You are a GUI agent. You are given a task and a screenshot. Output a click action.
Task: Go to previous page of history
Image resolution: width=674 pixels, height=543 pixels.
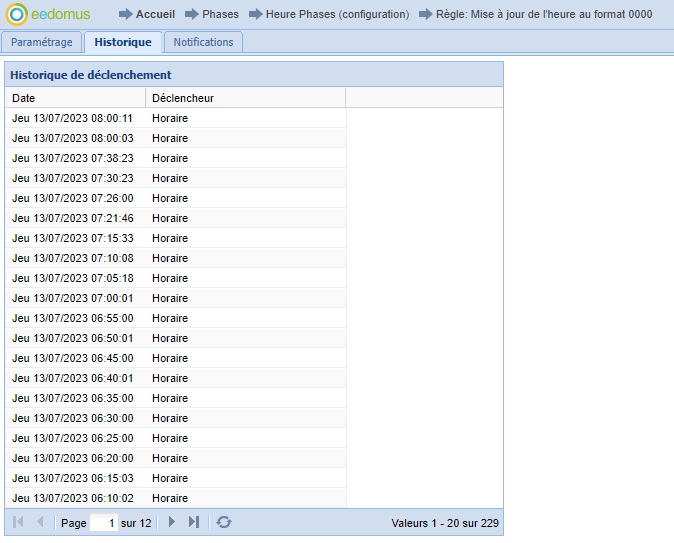click(40, 522)
